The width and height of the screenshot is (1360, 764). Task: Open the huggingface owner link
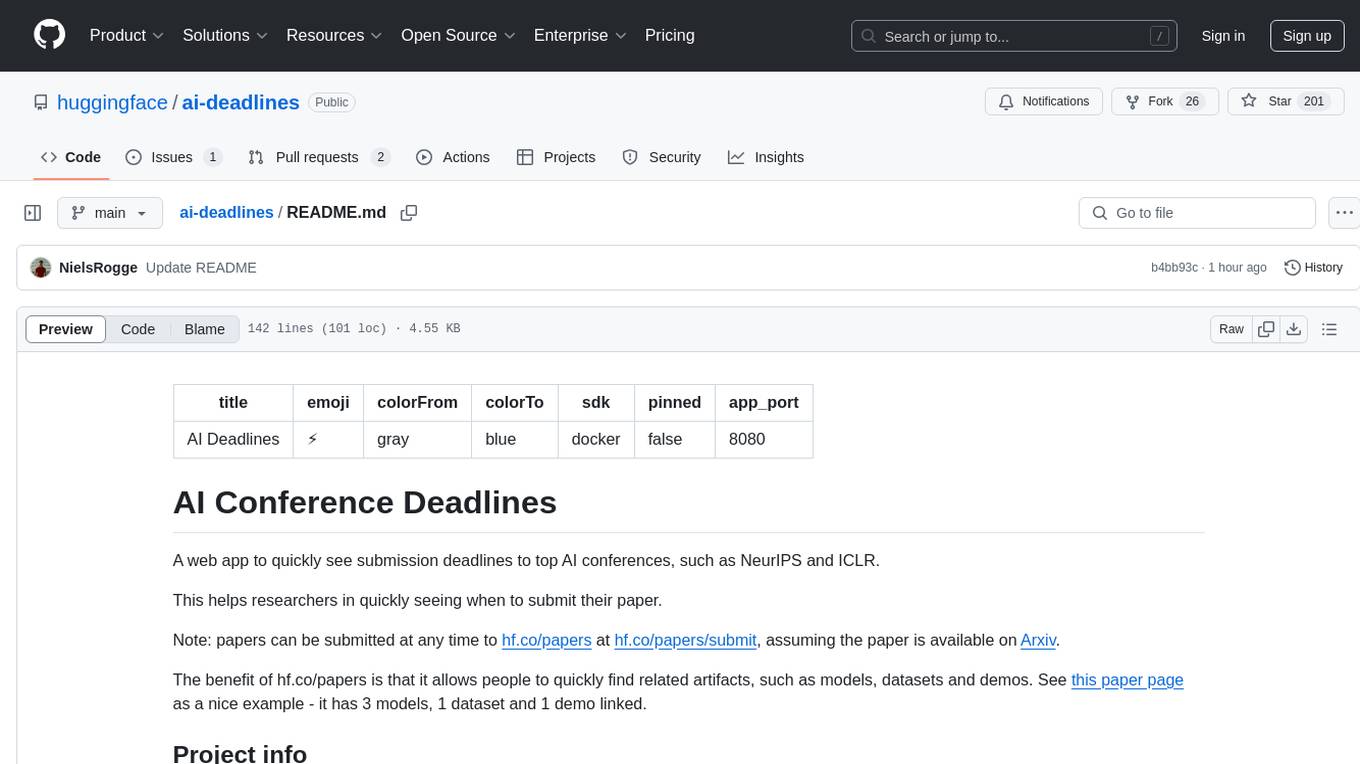112,102
